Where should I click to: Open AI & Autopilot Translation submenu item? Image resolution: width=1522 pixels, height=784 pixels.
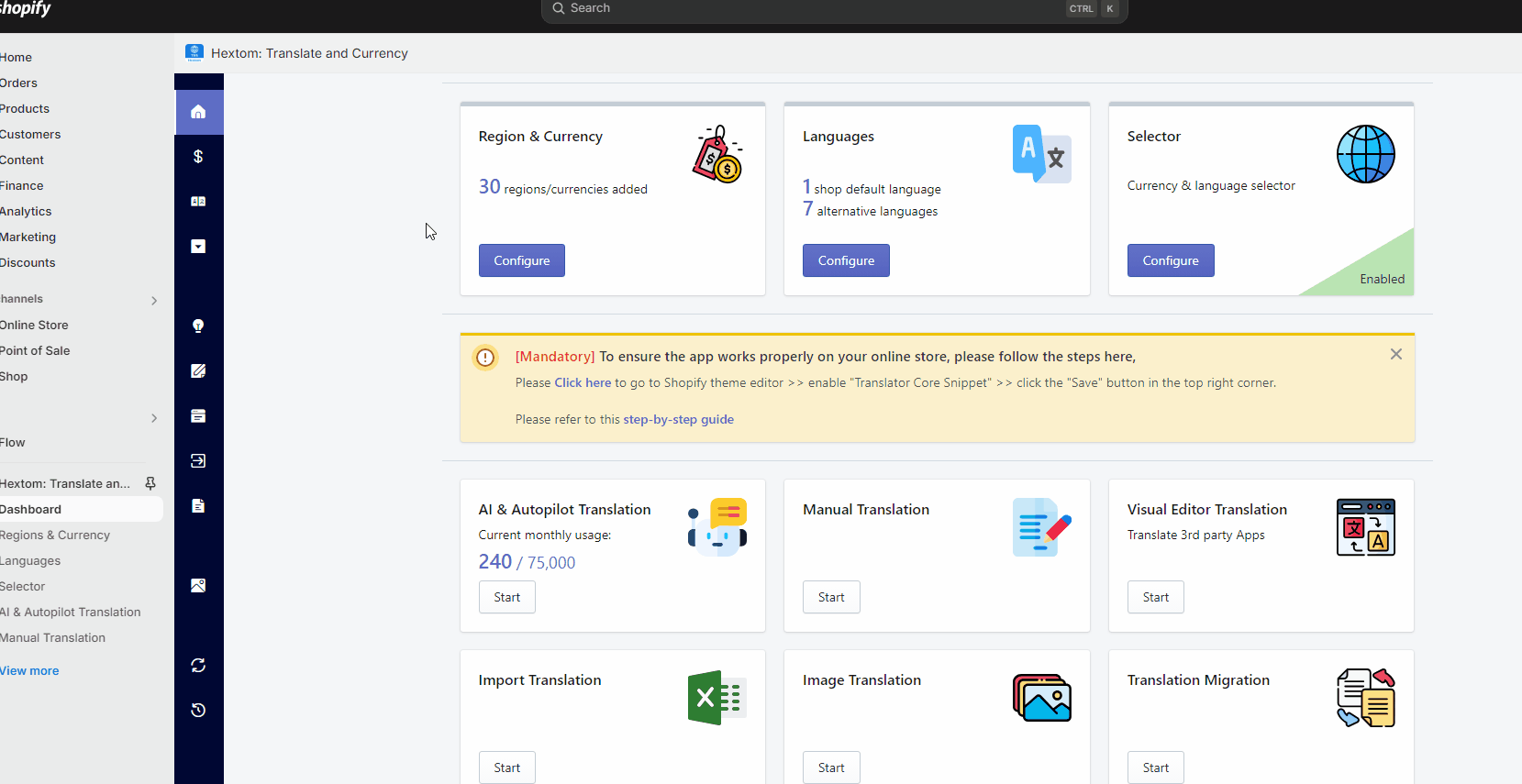(x=71, y=612)
